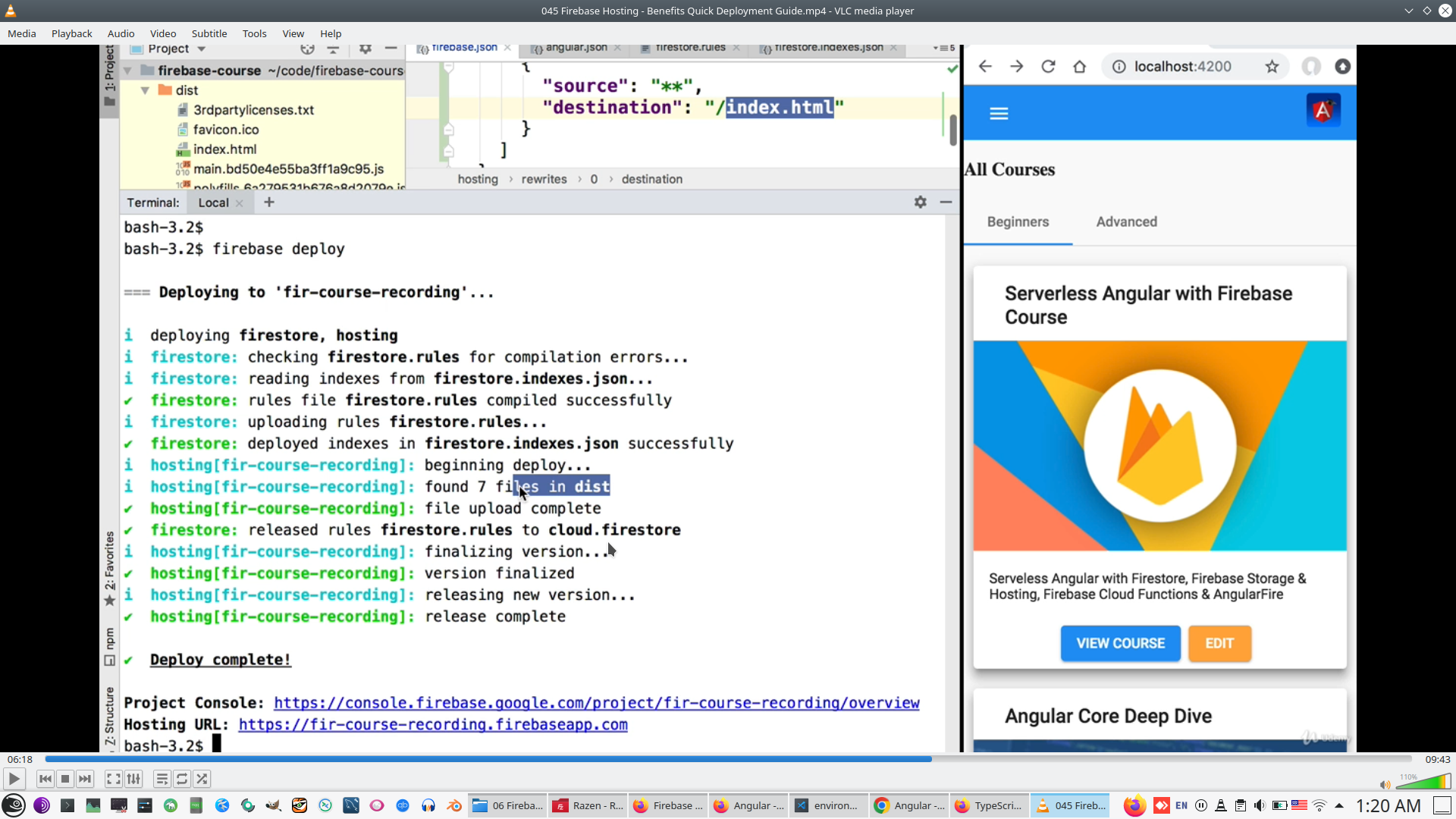Toggle fullscreen video mode

(x=113, y=779)
